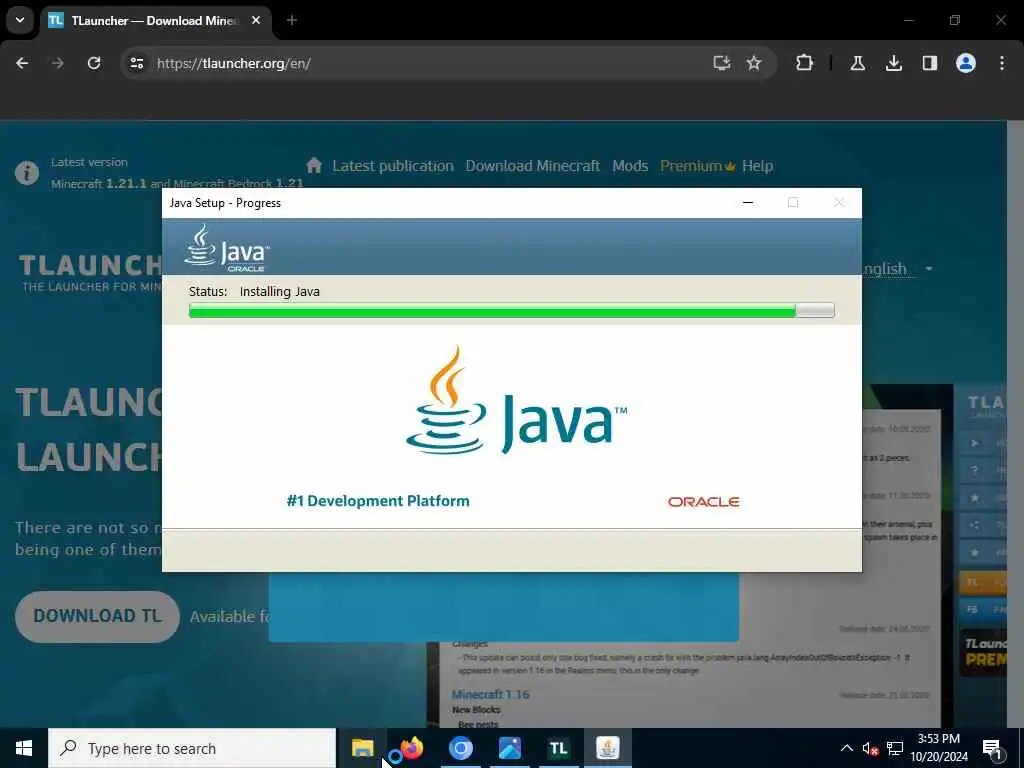Click the web page vertical scrollbar
1024x768 pixels.
pyautogui.click(x=1016, y=424)
